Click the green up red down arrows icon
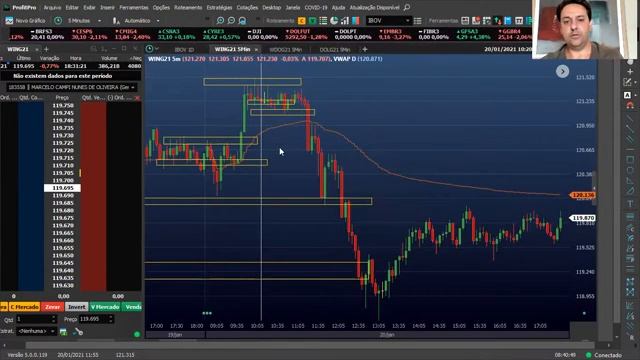 (497, 21)
